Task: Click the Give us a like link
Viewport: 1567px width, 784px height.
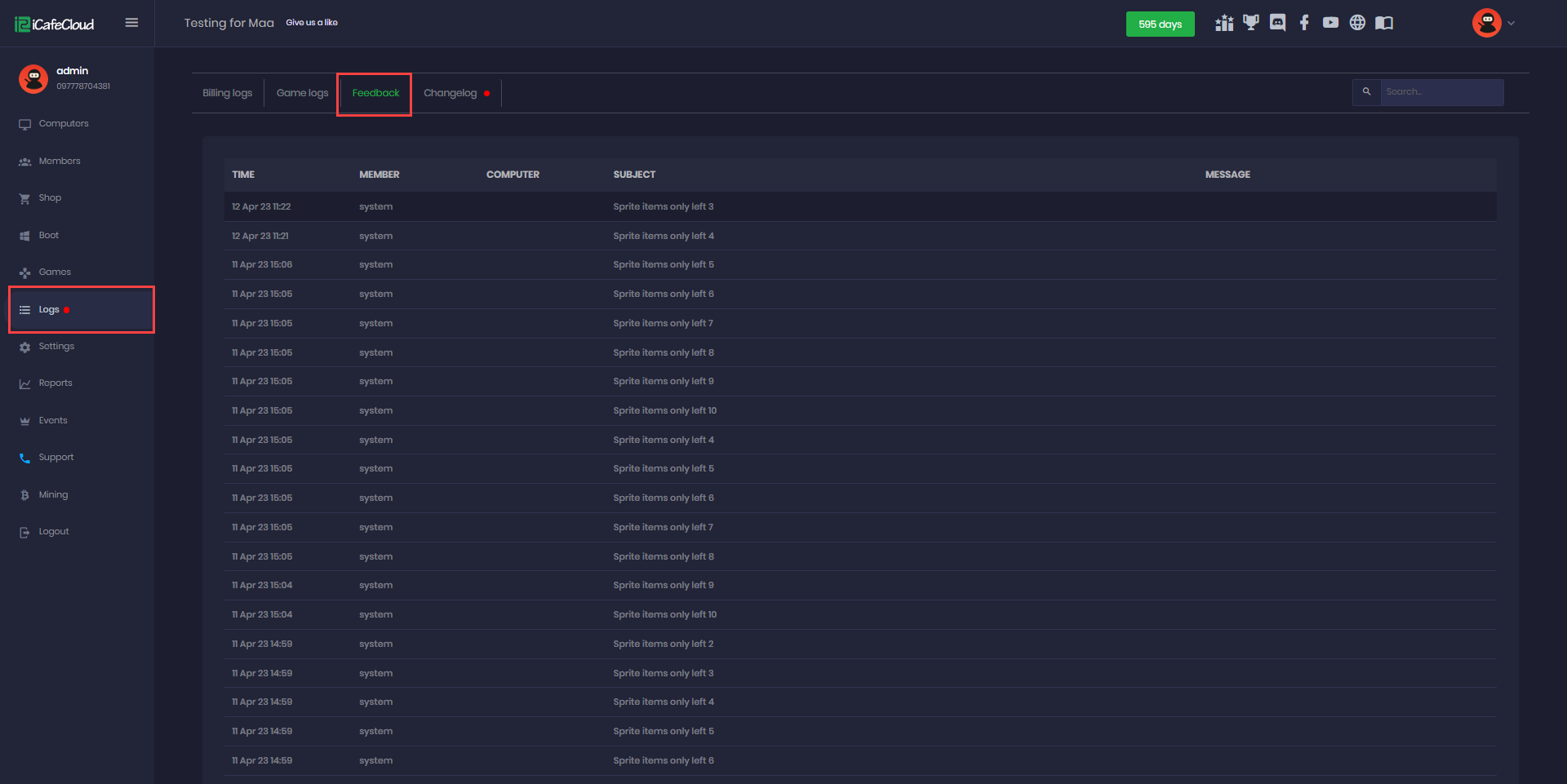Action: tap(312, 23)
